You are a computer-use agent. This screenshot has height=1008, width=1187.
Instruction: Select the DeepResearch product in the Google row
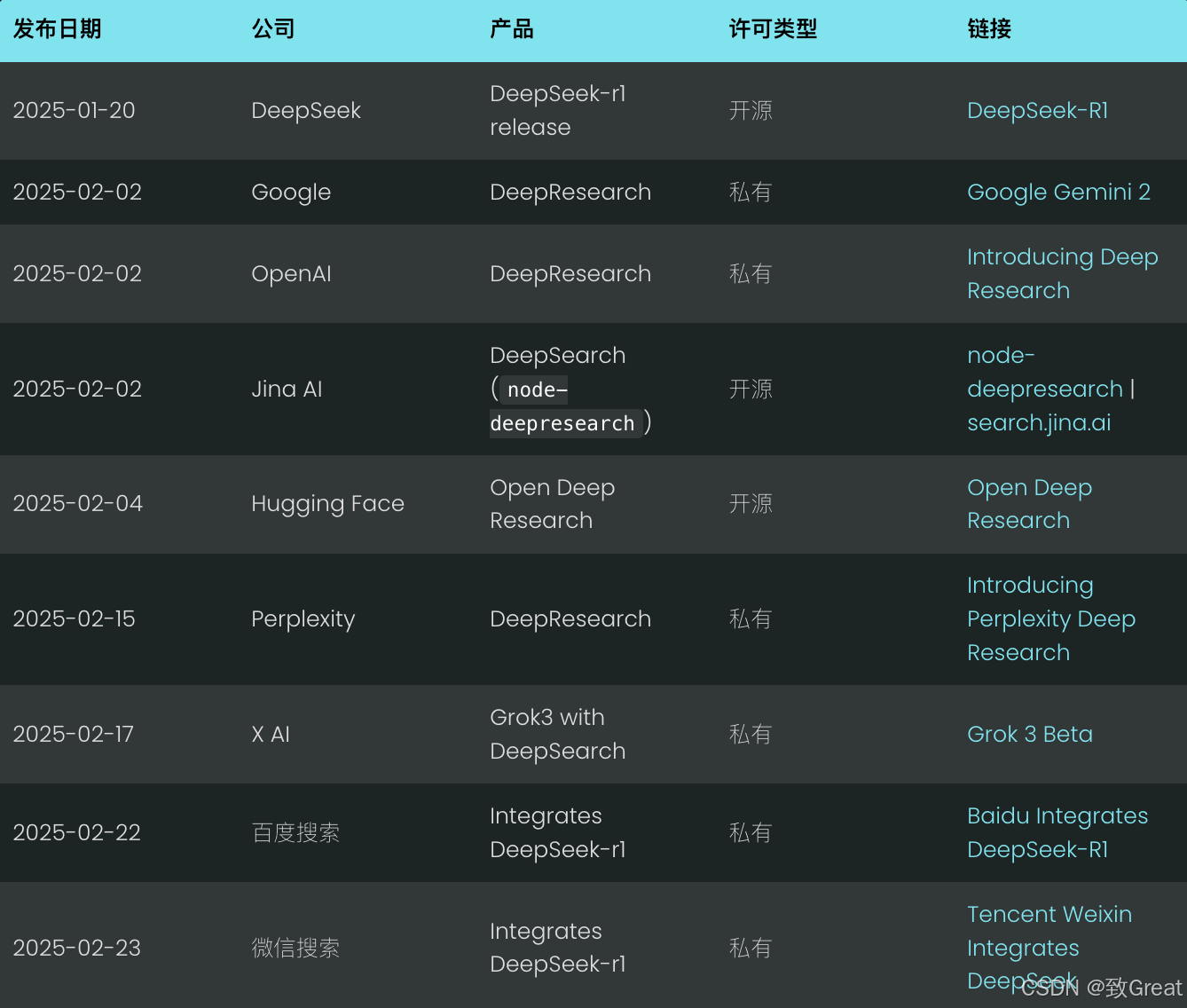click(x=570, y=193)
